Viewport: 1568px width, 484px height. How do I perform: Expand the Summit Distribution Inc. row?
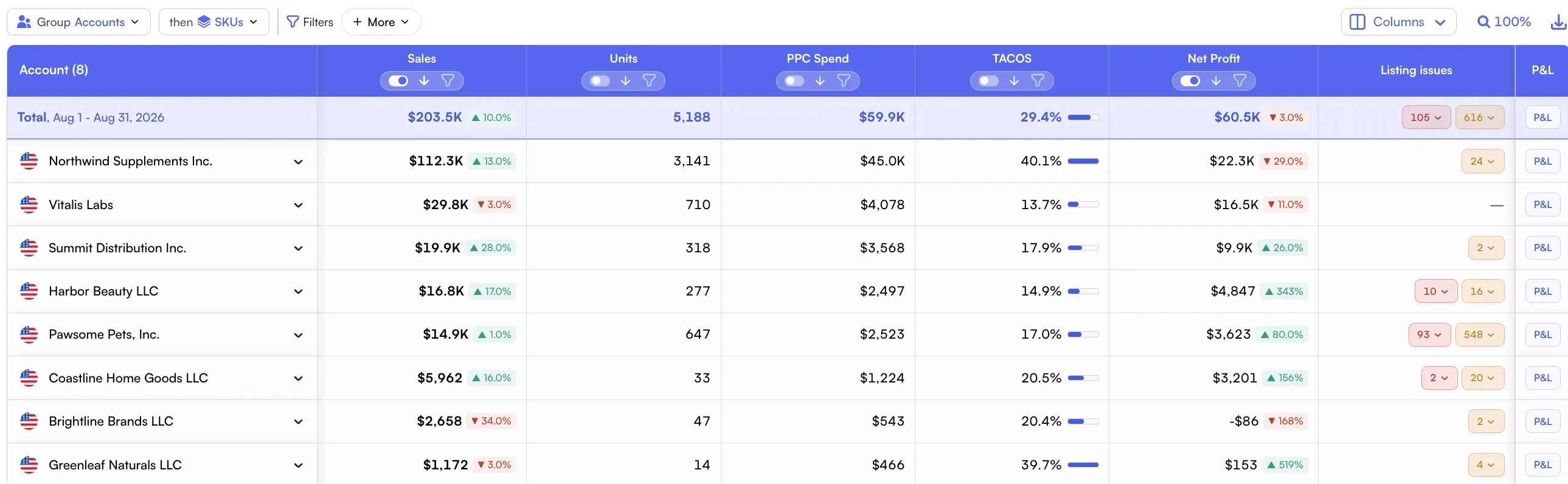pyautogui.click(x=298, y=249)
